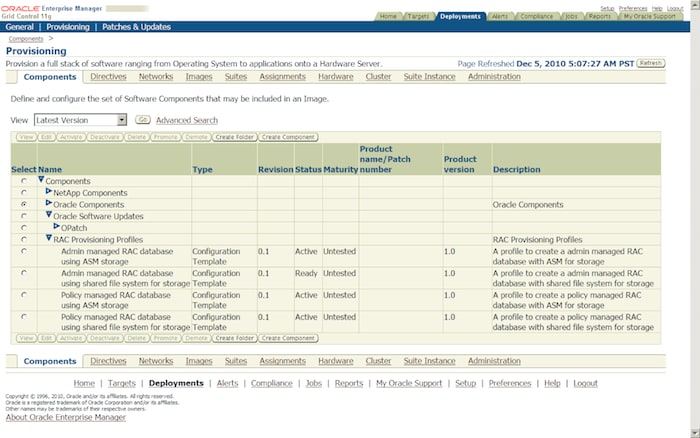The height and width of the screenshot is (438, 700).
Task: Open the Compliance tab in header
Action: tap(537, 17)
